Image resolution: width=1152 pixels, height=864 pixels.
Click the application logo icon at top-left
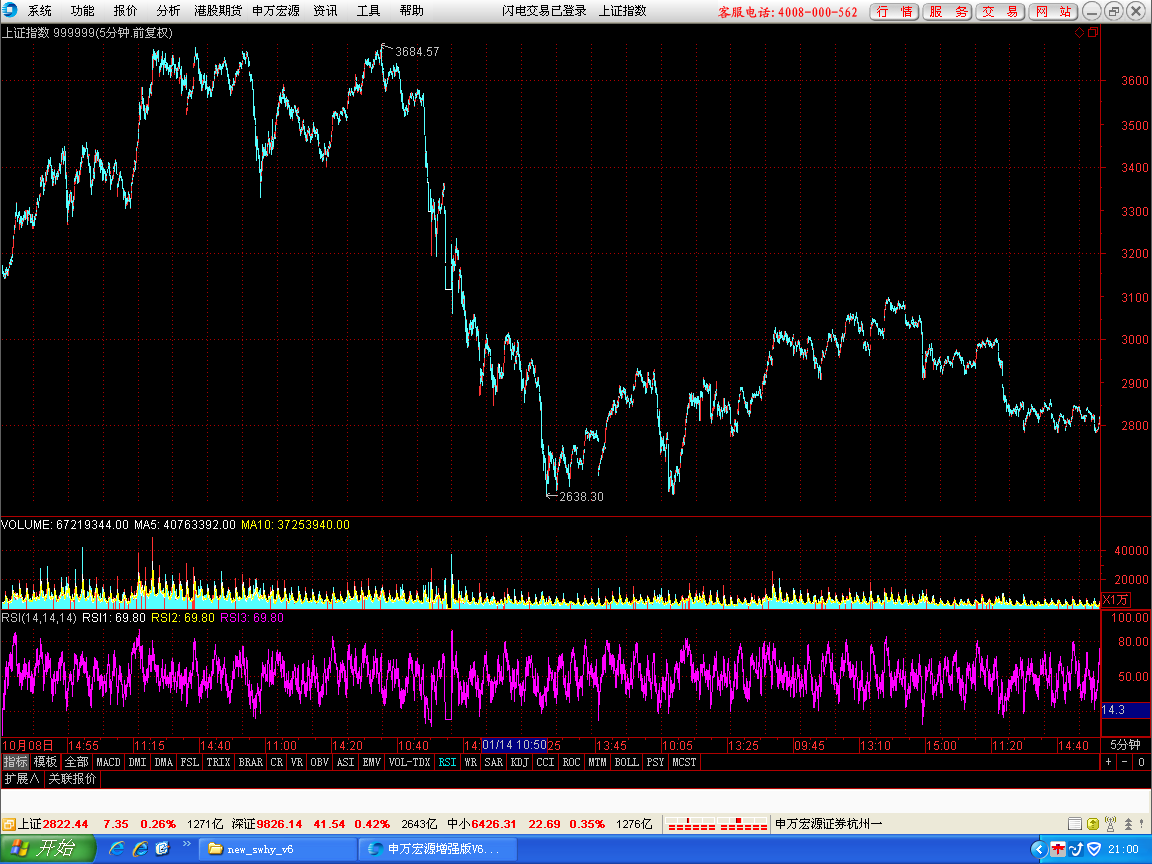click(10, 10)
